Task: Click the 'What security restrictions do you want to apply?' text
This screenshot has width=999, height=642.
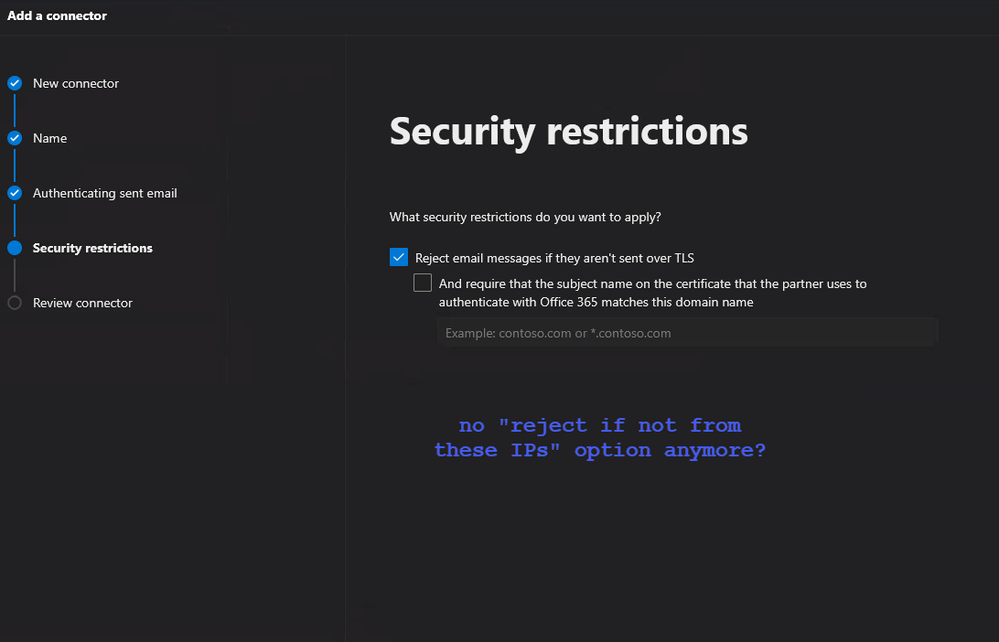Action: [525, 217]
